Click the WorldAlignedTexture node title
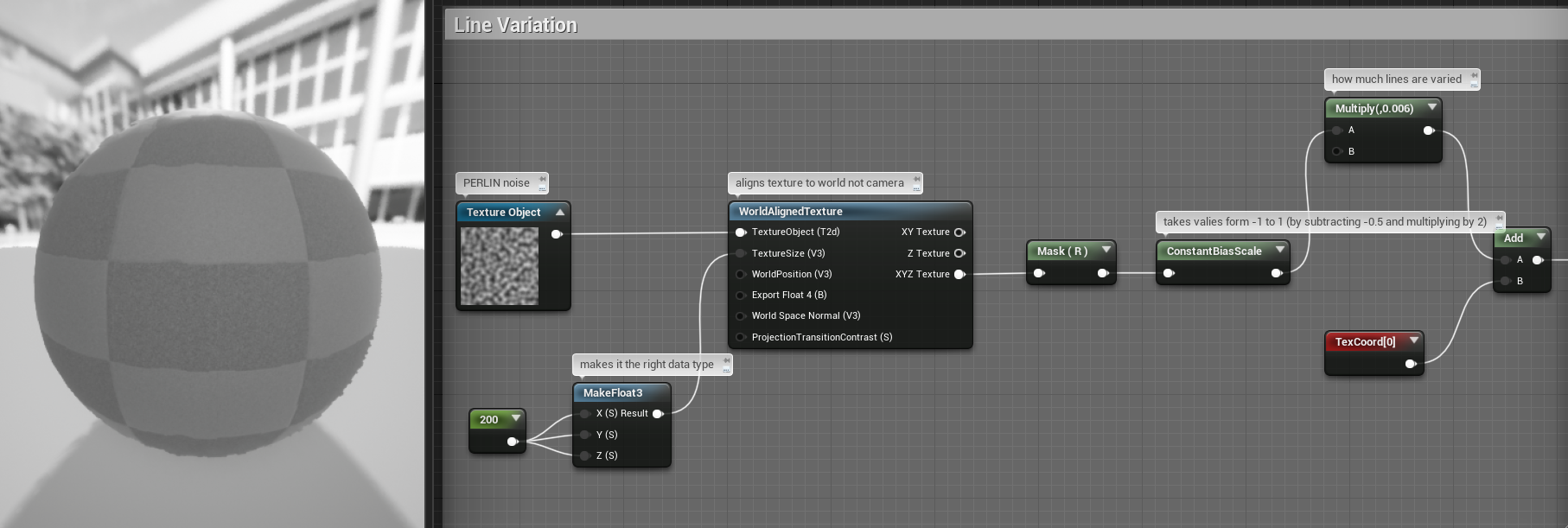The height and width of the screenshot is (528, 1568). (x=790, y=211)
